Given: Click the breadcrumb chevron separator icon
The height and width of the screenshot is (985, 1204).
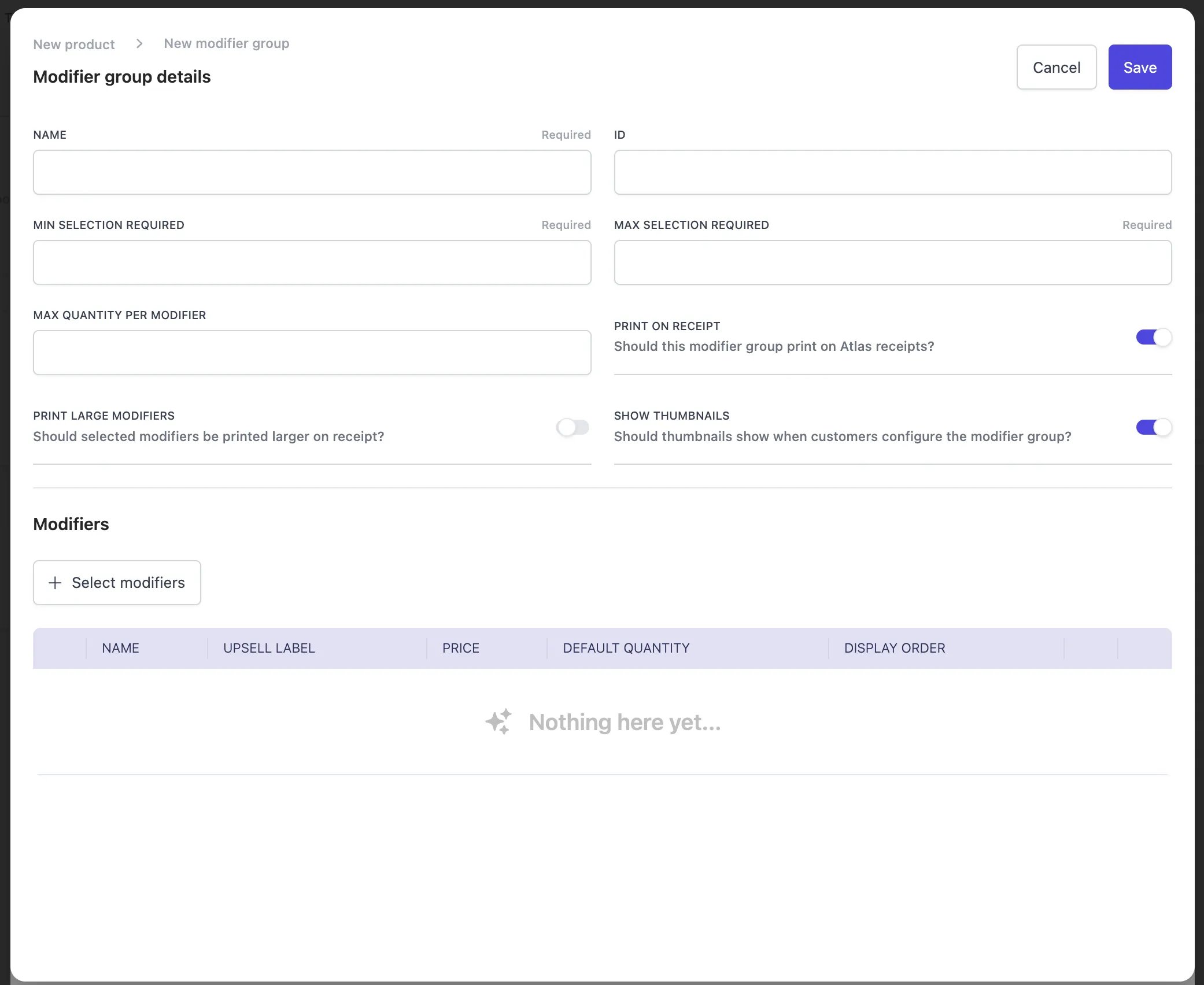Looking at the screenshot, I should (139, 43).
